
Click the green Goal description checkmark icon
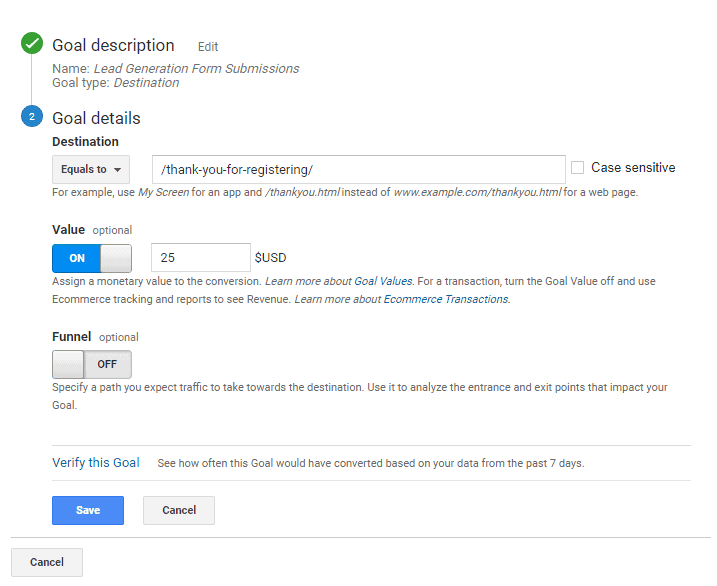click(32, 43)
